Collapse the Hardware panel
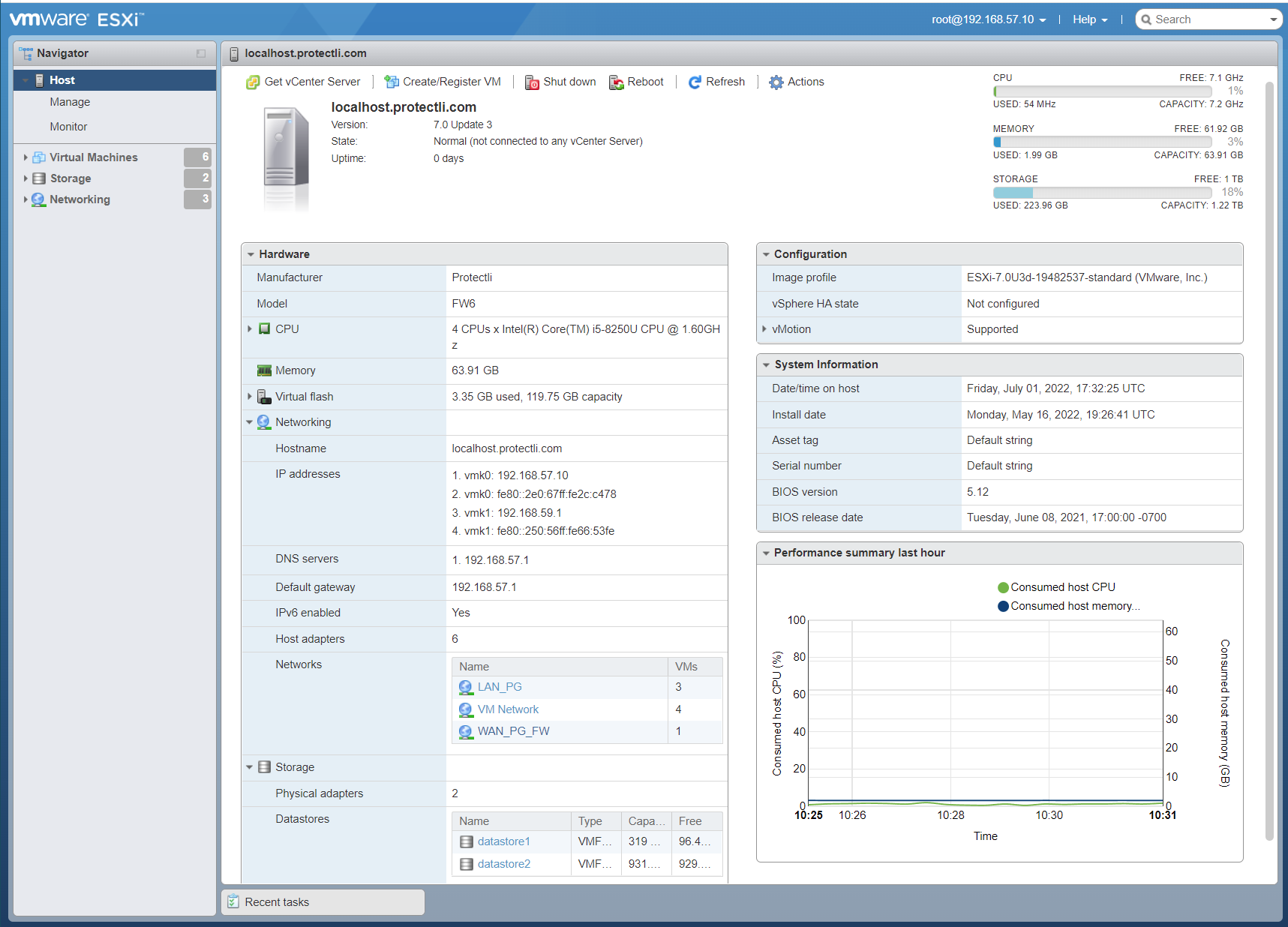 (x=251, y=255)
